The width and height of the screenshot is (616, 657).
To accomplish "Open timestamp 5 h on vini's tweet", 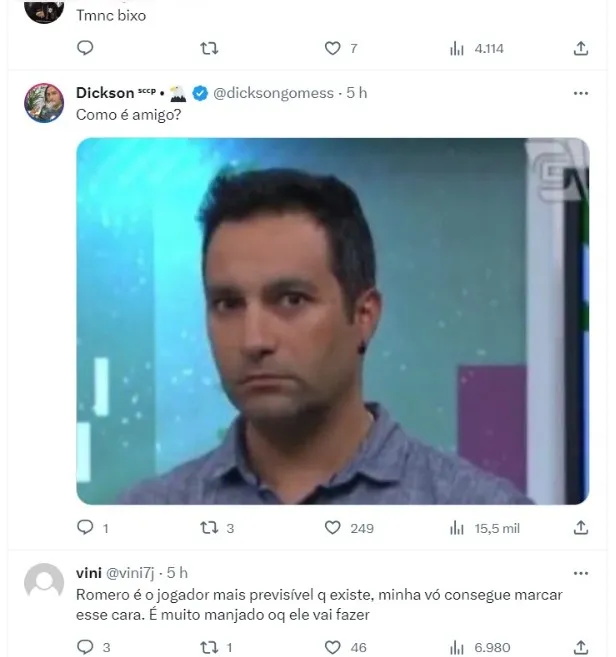I will click(x=177, y=573).
